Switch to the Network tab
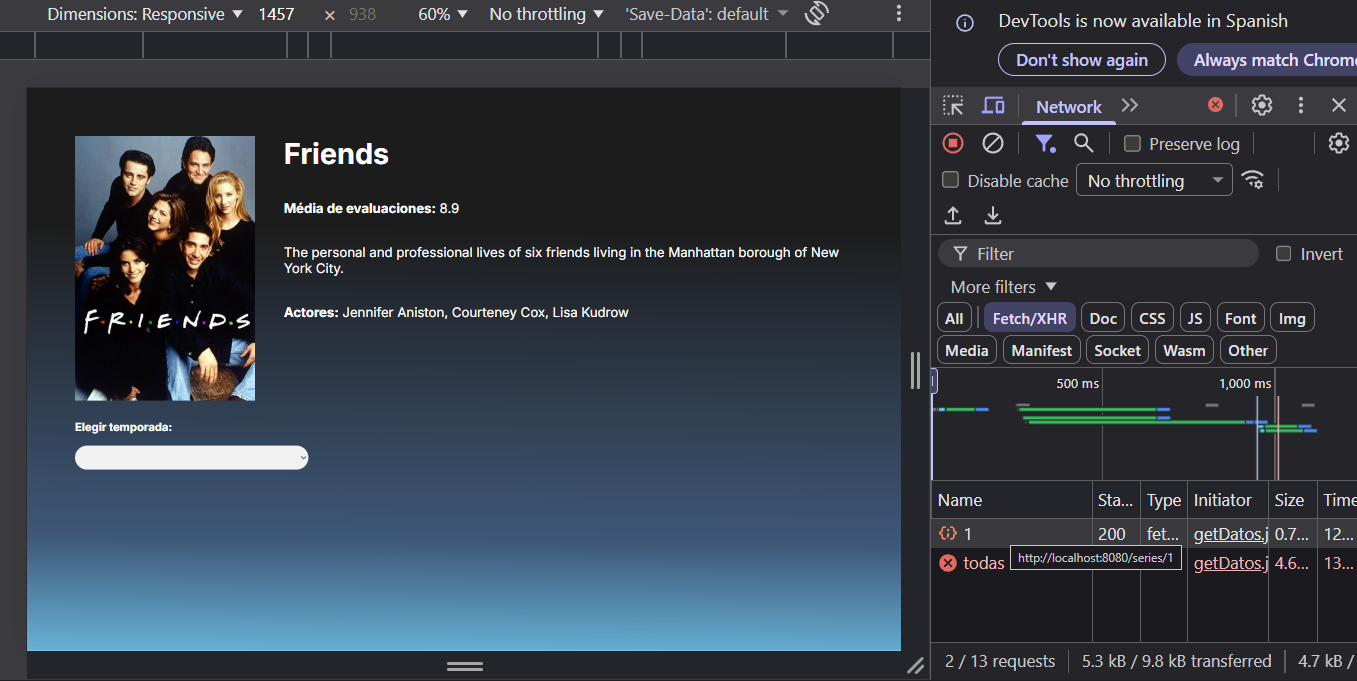 click(x=1068, y=107)
